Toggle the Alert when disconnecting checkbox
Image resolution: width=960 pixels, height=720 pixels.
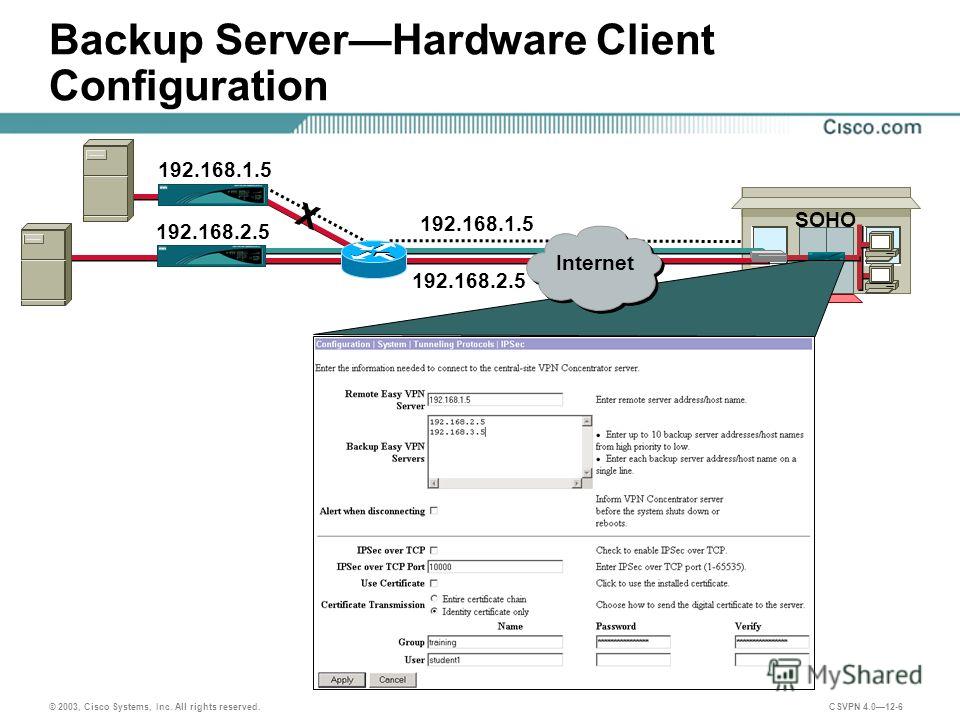[x=433, y=511]
